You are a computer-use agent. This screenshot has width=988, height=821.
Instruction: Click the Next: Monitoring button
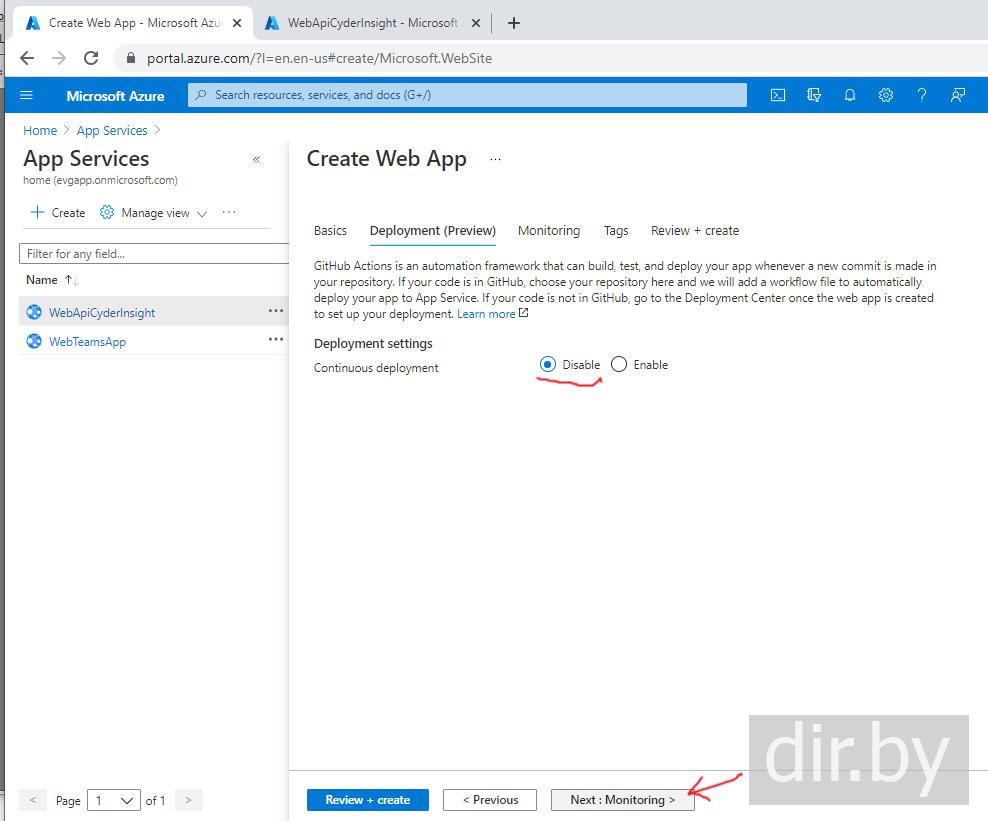click(x=622, y=800)
